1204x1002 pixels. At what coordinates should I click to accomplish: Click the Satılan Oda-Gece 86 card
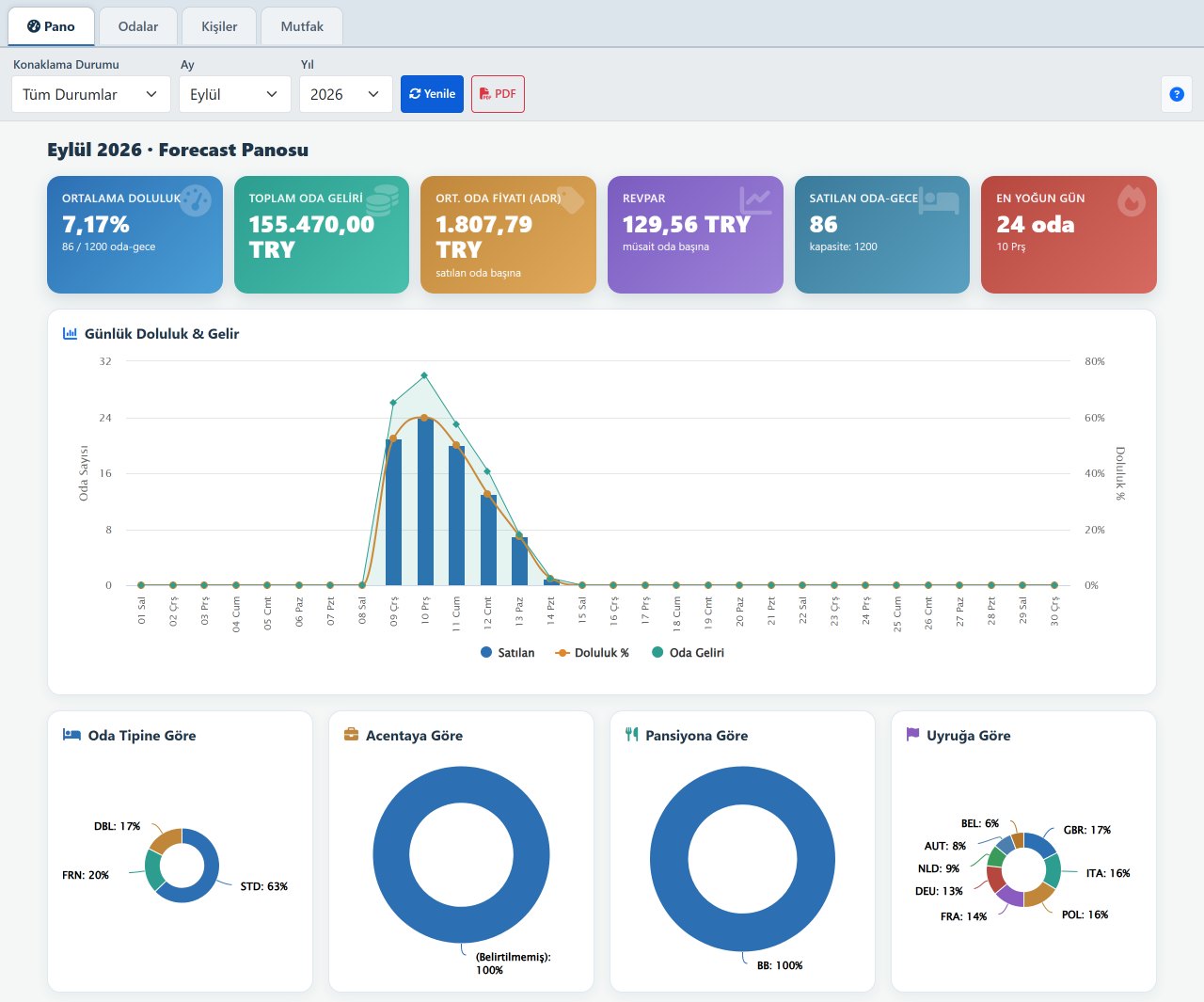tap(882, 234)
